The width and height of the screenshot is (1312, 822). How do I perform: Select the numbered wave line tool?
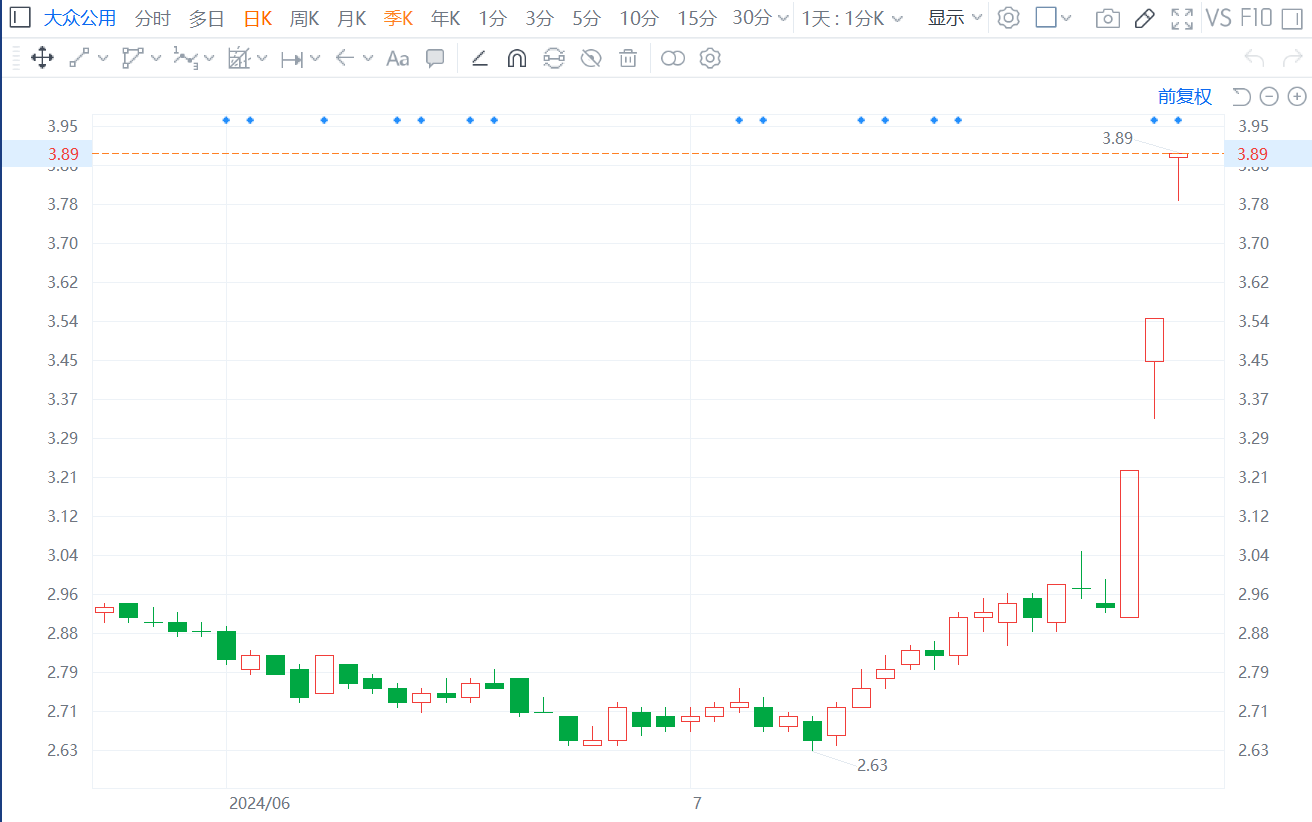(185, 58)
